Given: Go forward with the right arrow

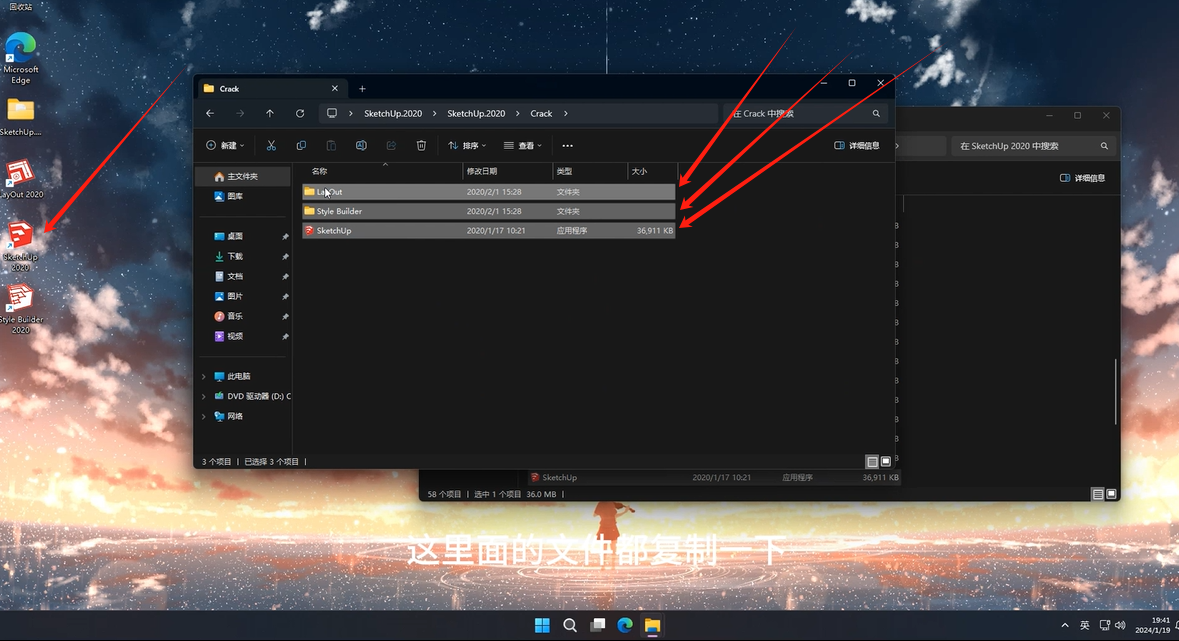Looking at the screenshot, I should tap(240, 114).
